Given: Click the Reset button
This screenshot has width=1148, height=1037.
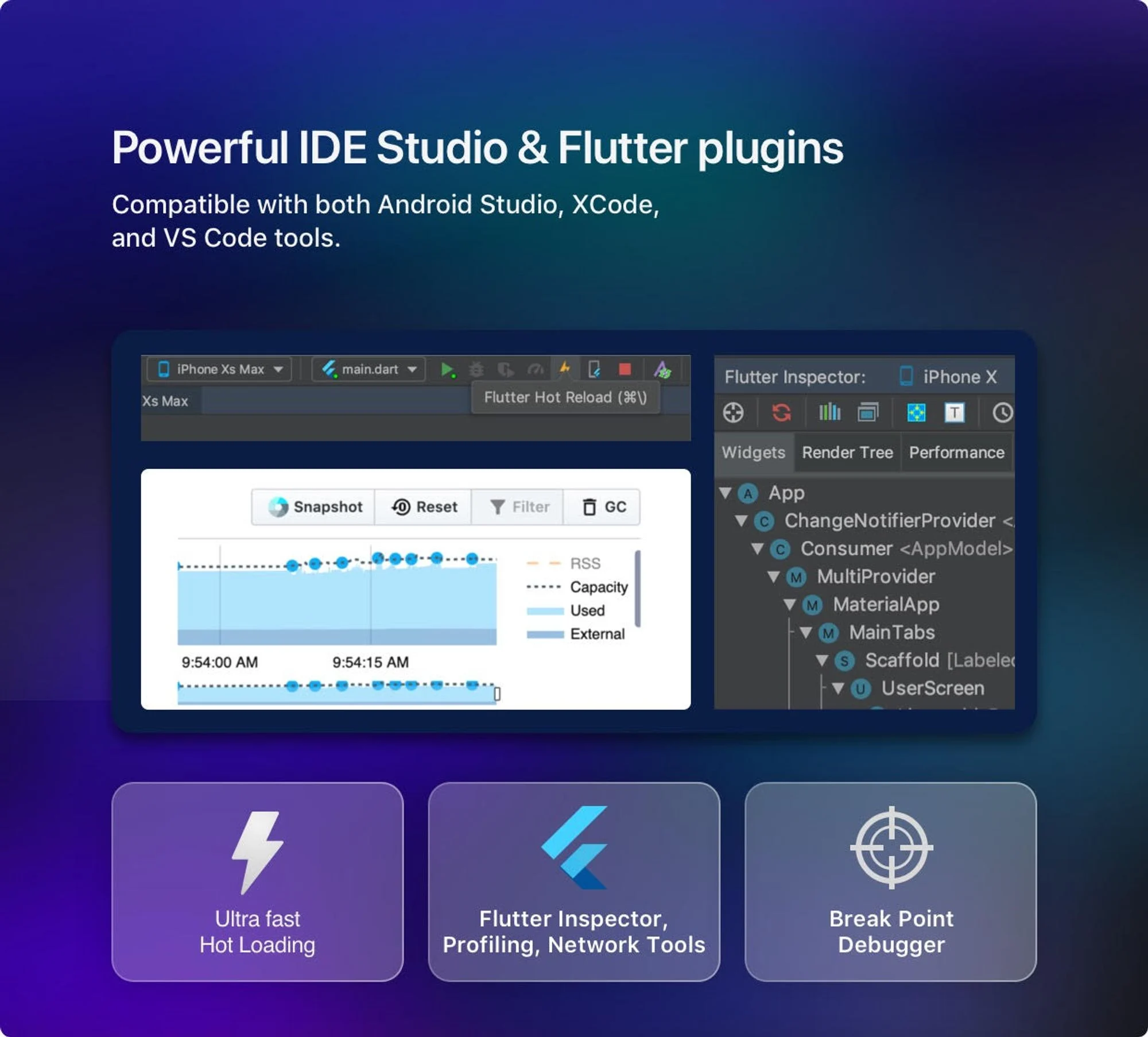Looking at the screenshot, I should click(423, 507).
